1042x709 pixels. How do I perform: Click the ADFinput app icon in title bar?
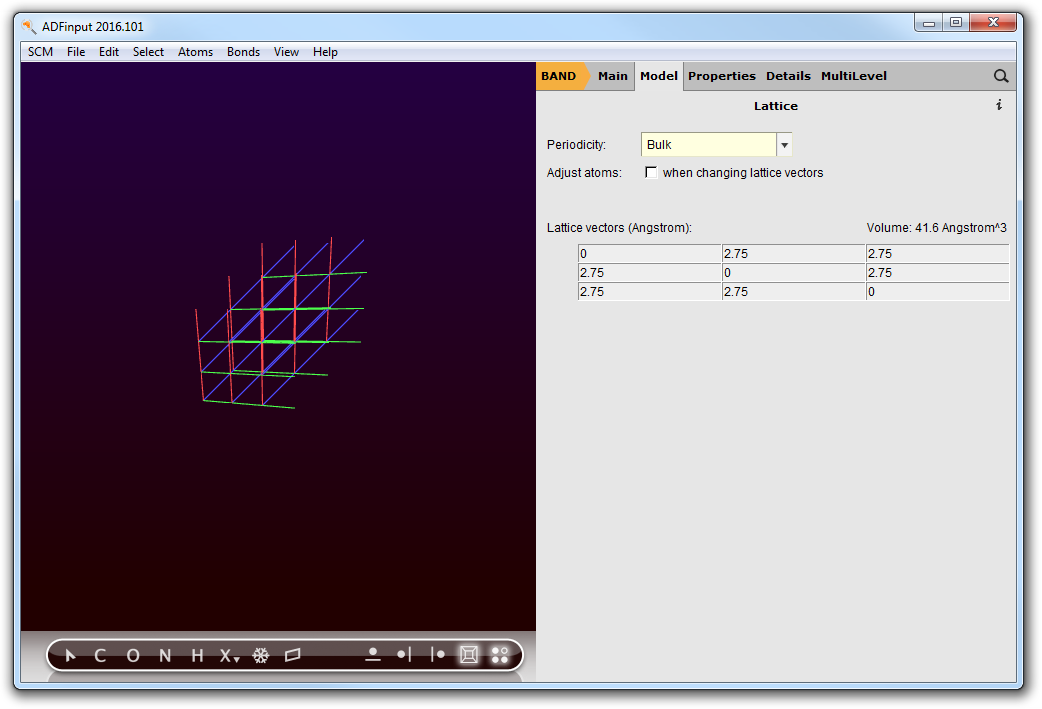pyautogui.click(x=29, y=27)
